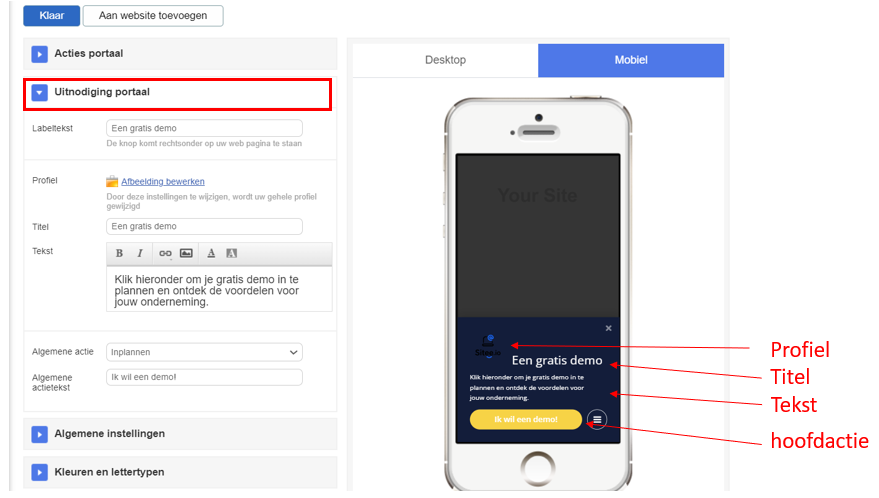This screenshot has width=879, height=498.
Task: Collapse the Uitnodiging portaal section
Action: coord(39,93)
